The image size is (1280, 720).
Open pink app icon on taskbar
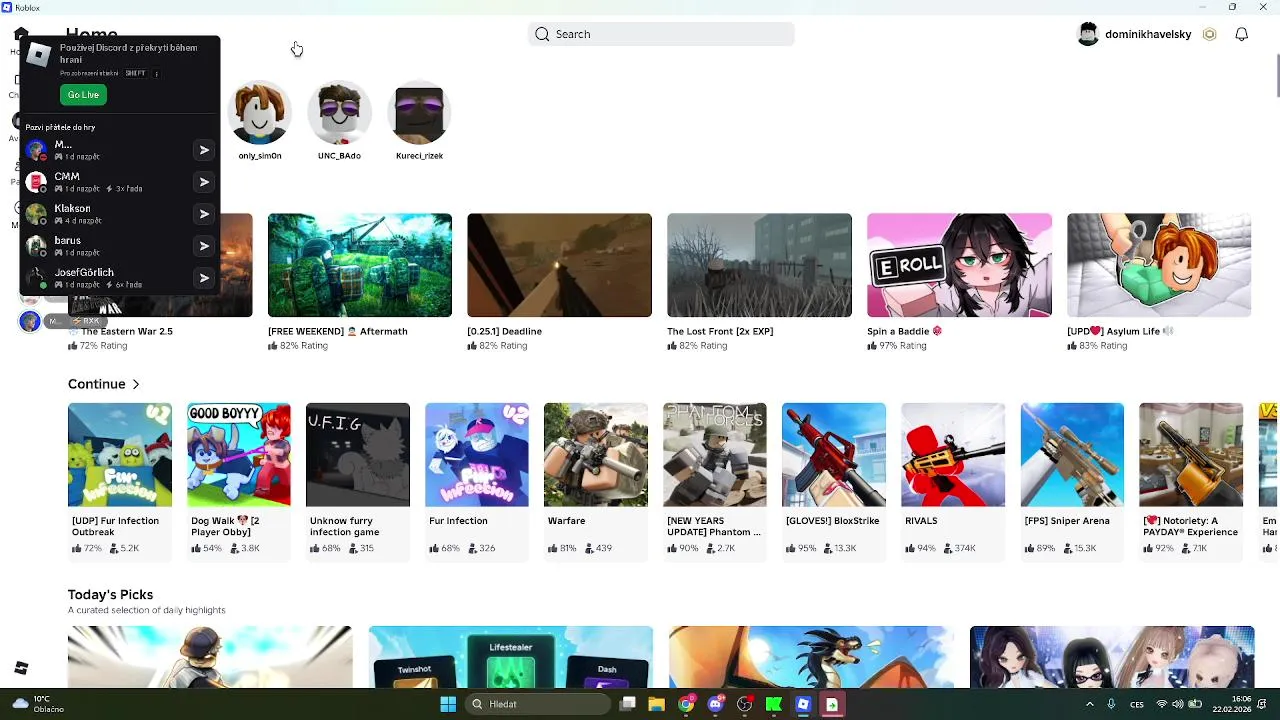pyautogui.click(x=831, y=704)
